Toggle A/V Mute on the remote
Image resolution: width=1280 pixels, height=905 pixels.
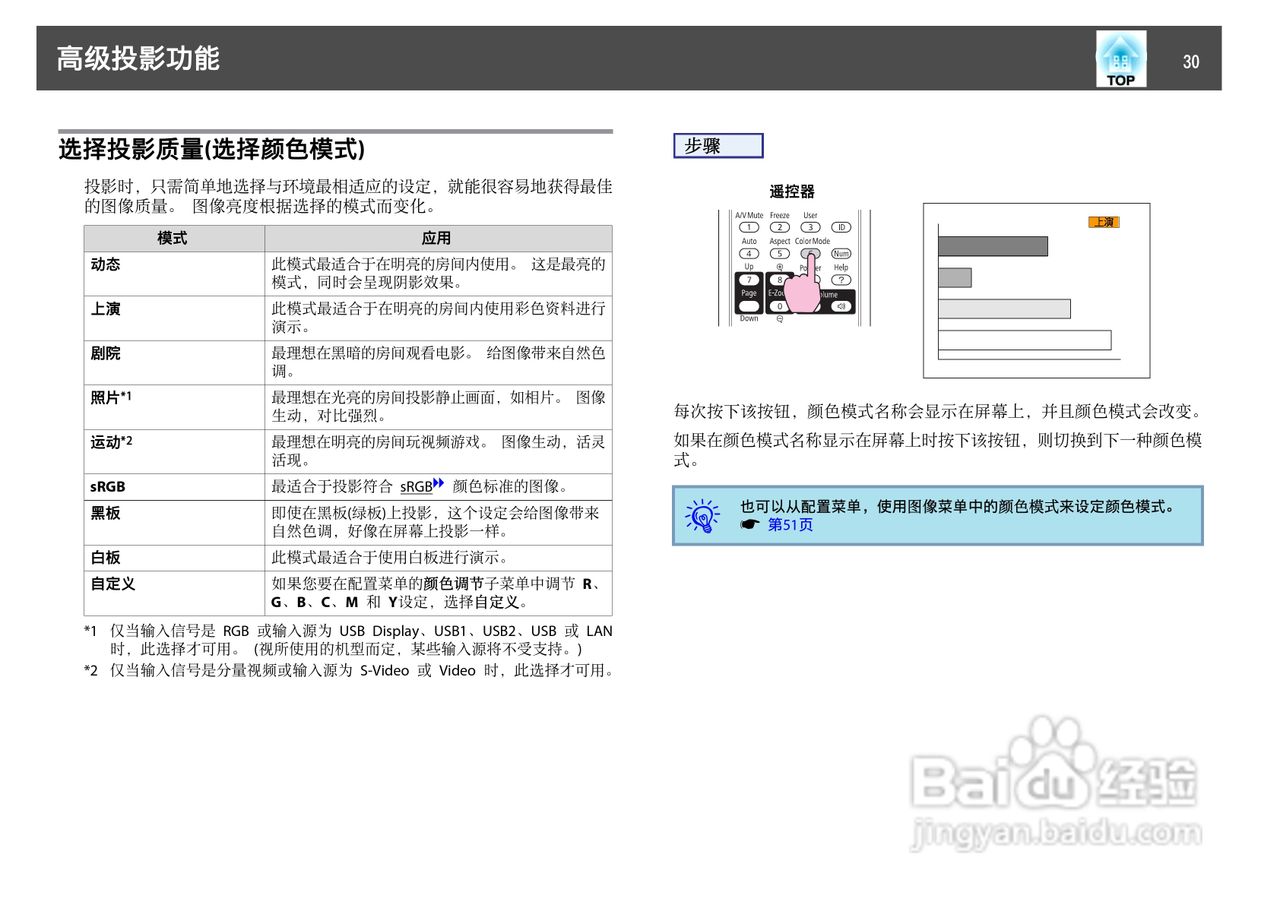[x=749, y=227]
